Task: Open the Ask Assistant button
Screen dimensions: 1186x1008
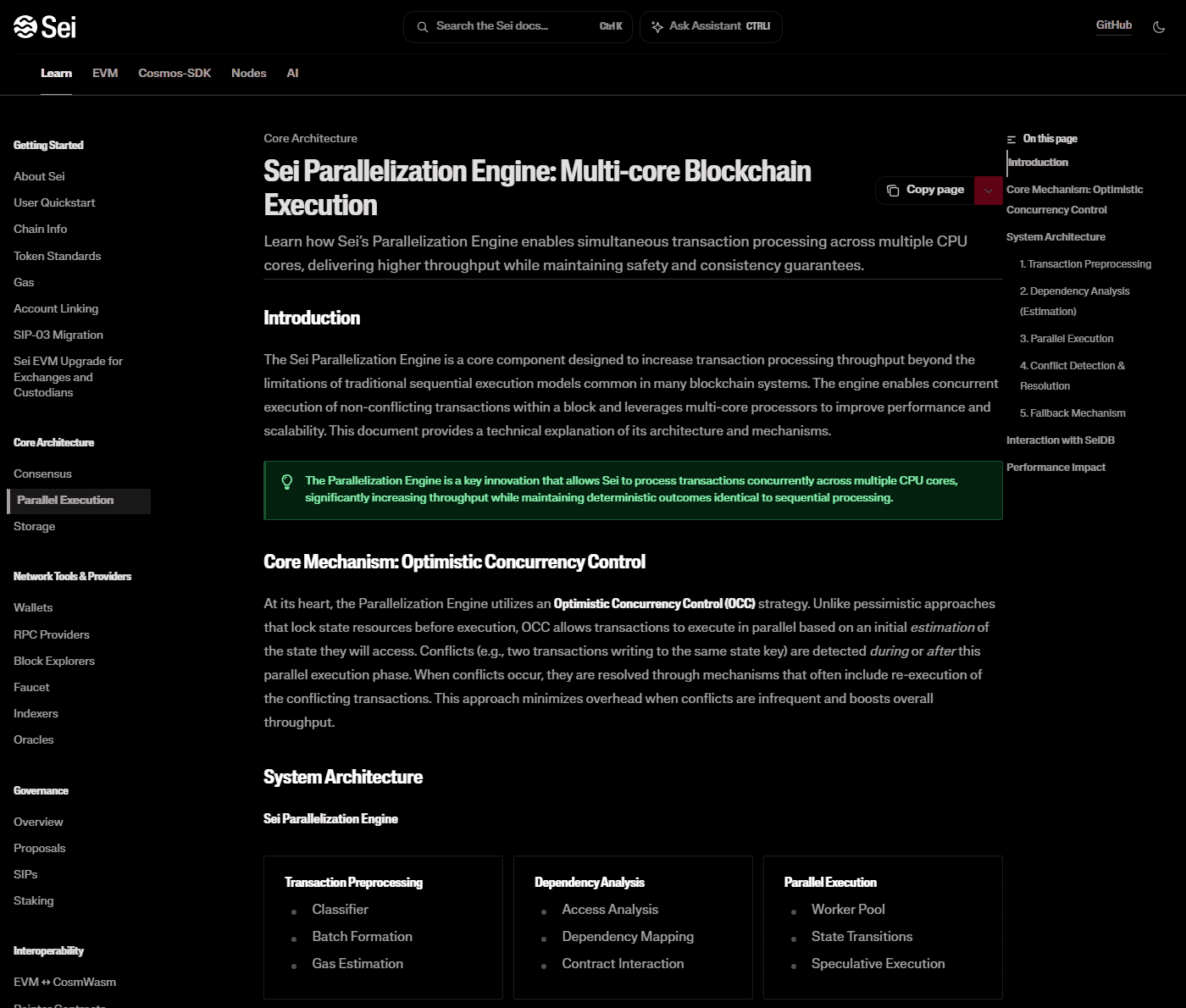Action: pos(711,27)
